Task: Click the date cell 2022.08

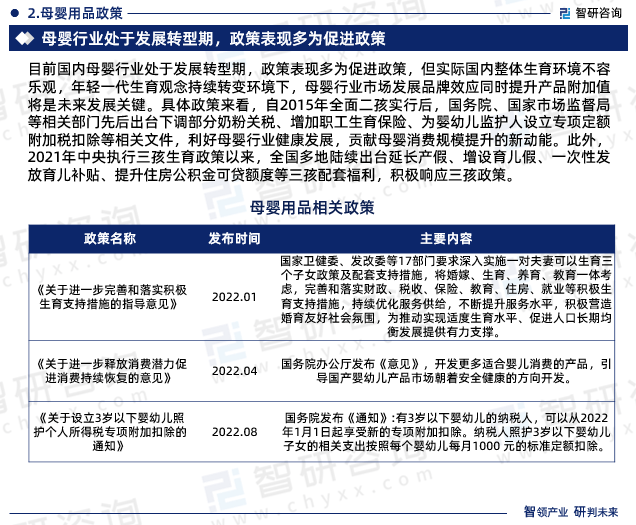Action: coord(234,432)
